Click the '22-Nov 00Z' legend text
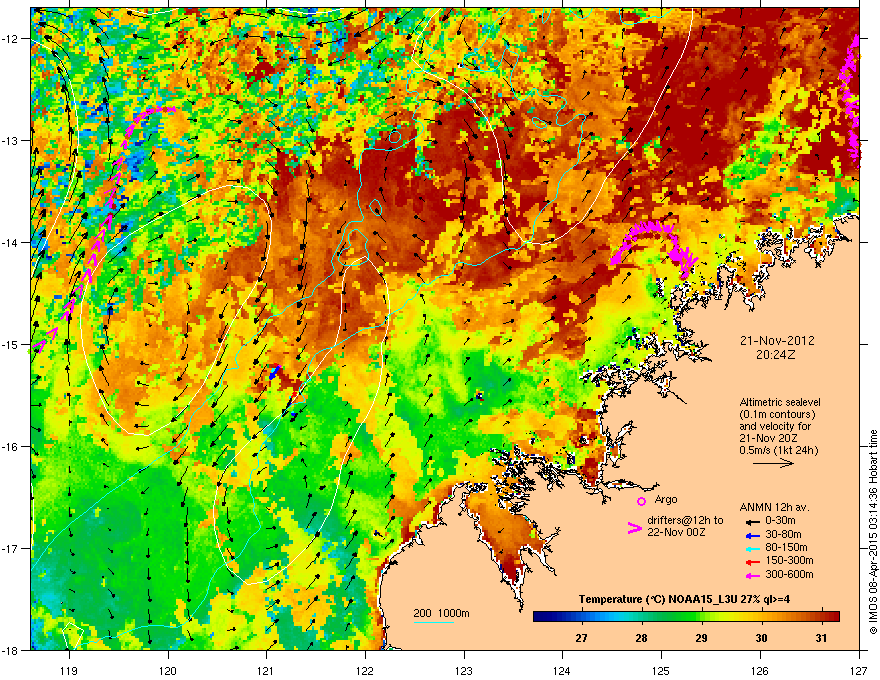Viewport: 880px width, 680px height. click(x=676, y=532)
